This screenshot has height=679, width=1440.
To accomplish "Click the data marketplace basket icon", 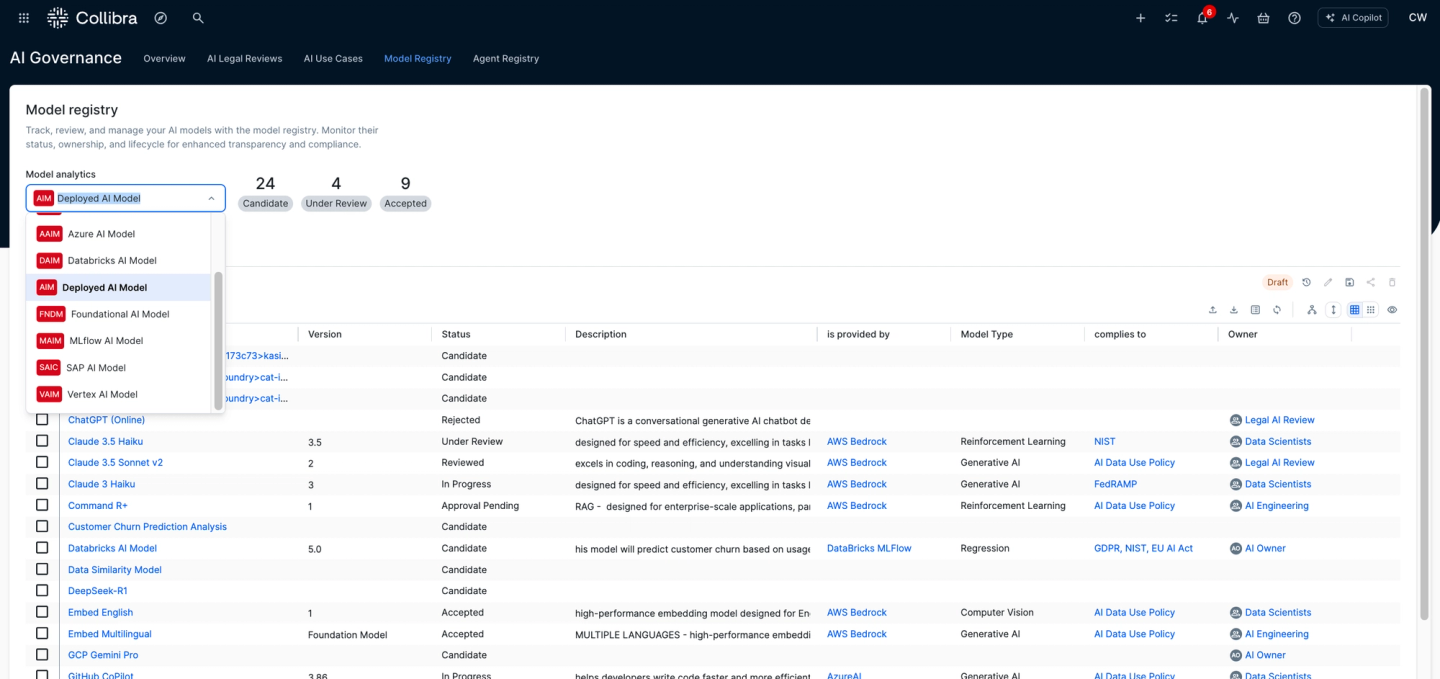I will tap(1263, 18).
